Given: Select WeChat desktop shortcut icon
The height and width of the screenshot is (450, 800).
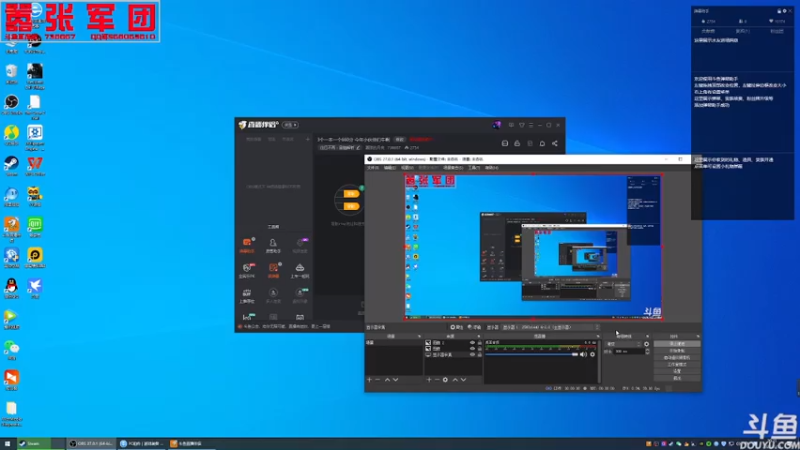Looking at the screenshot, I should (11, 350).
